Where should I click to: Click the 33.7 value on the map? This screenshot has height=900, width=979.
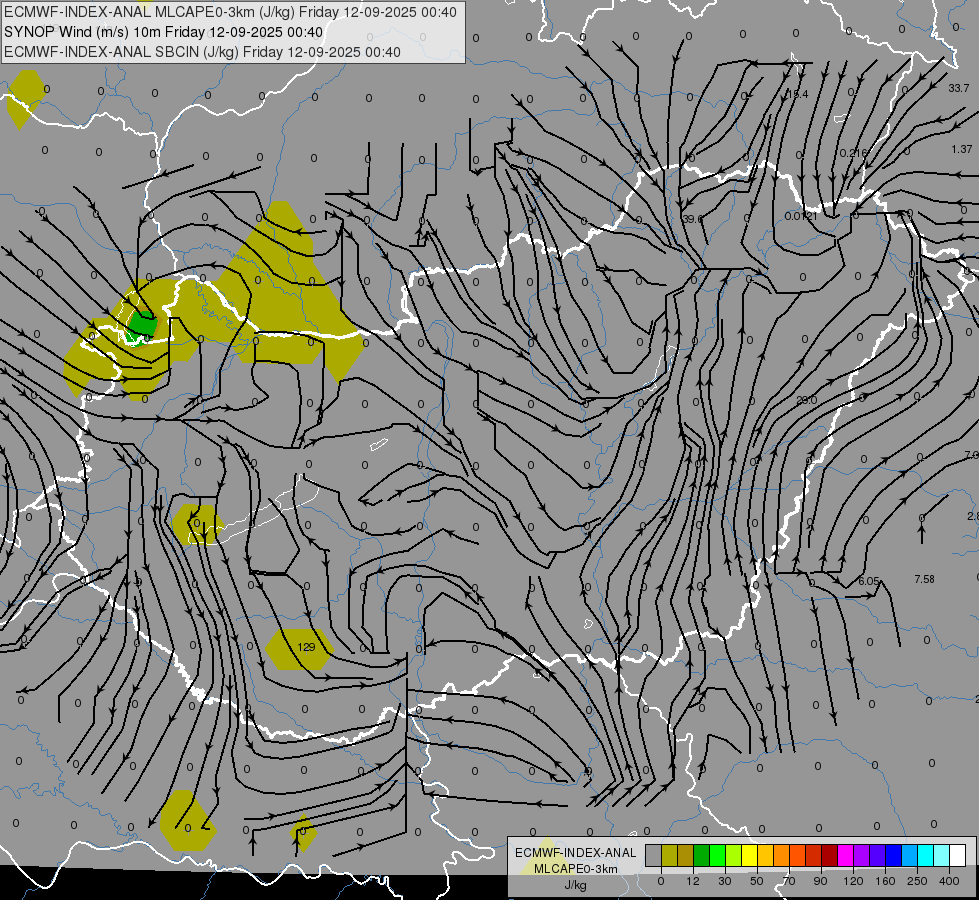tap(958, 88)
